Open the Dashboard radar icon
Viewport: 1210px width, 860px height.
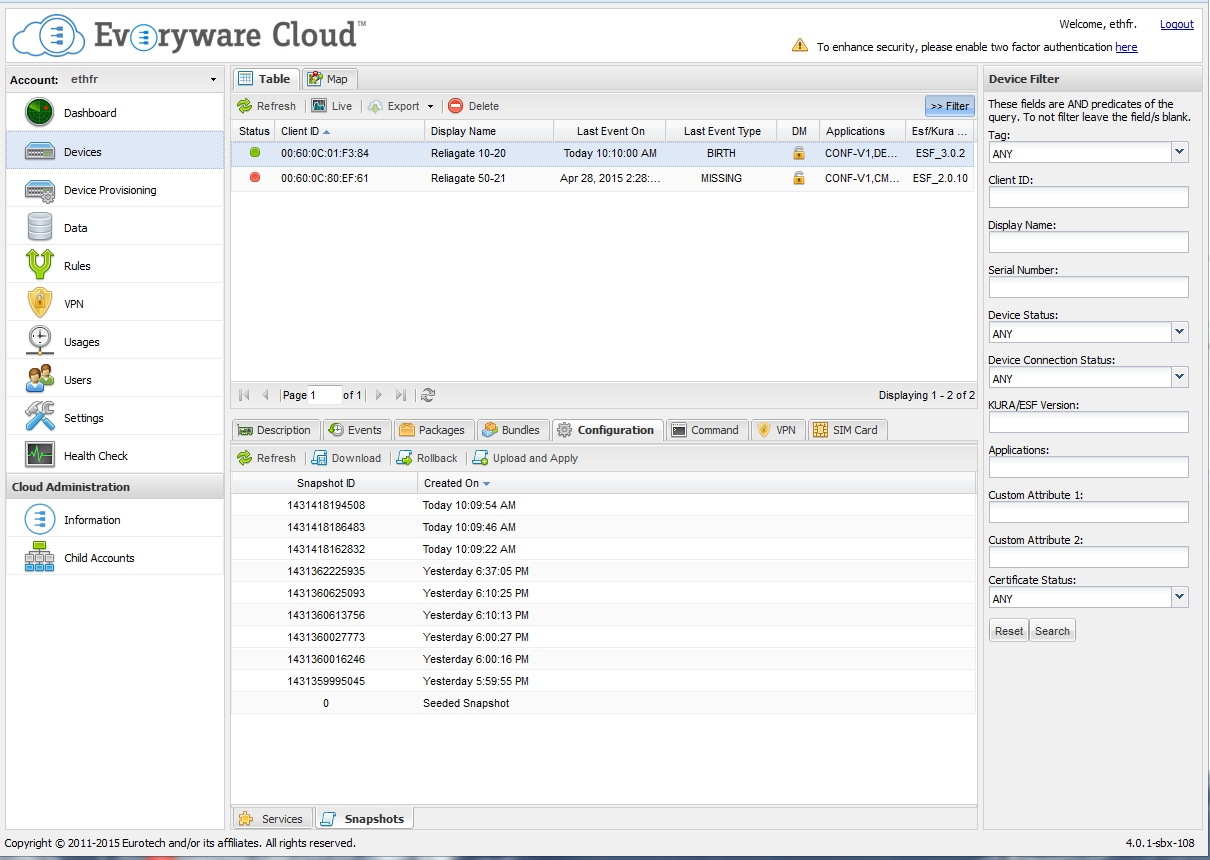pos(40,113)
